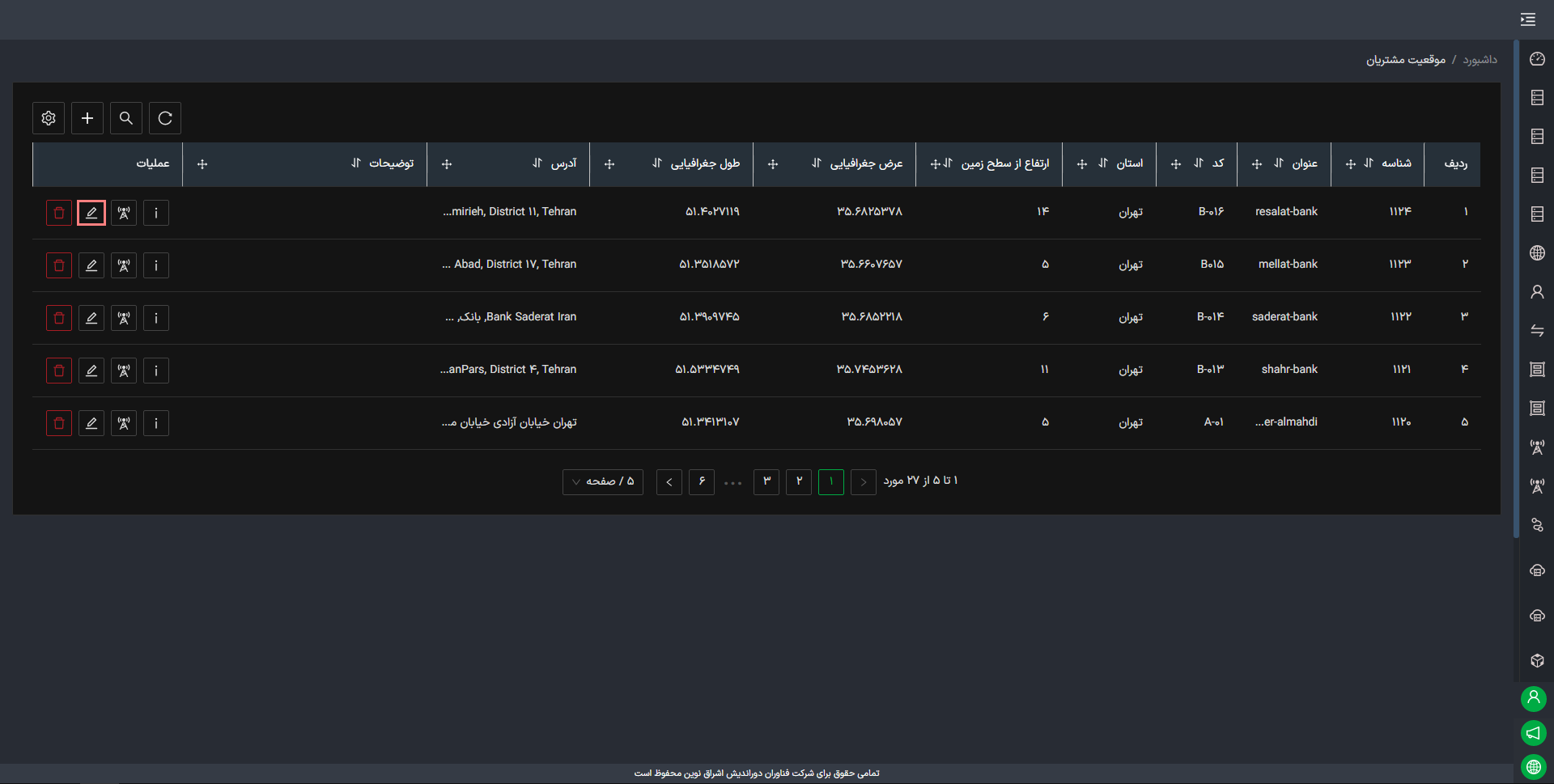This screenshot has height=784, width=1554.
Task: Open antenna icon for saderat-bank row
Action: 124,318
